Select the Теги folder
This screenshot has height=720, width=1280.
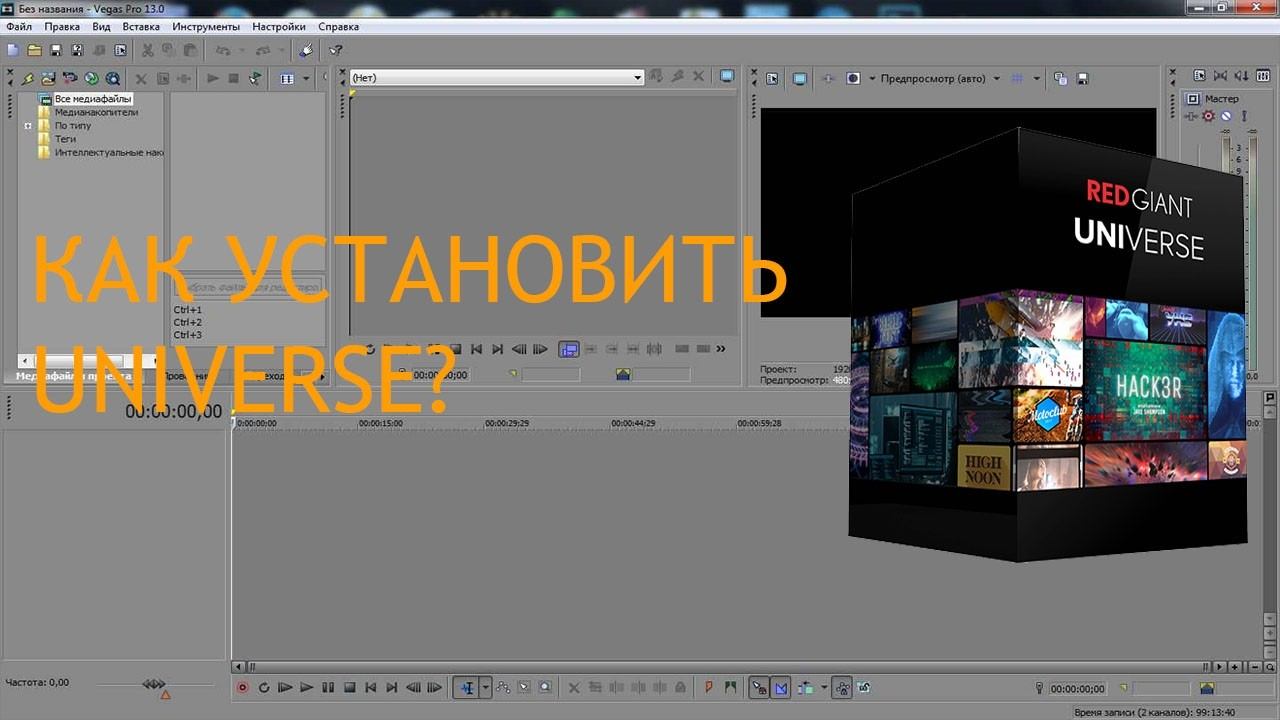click(65, 139)
